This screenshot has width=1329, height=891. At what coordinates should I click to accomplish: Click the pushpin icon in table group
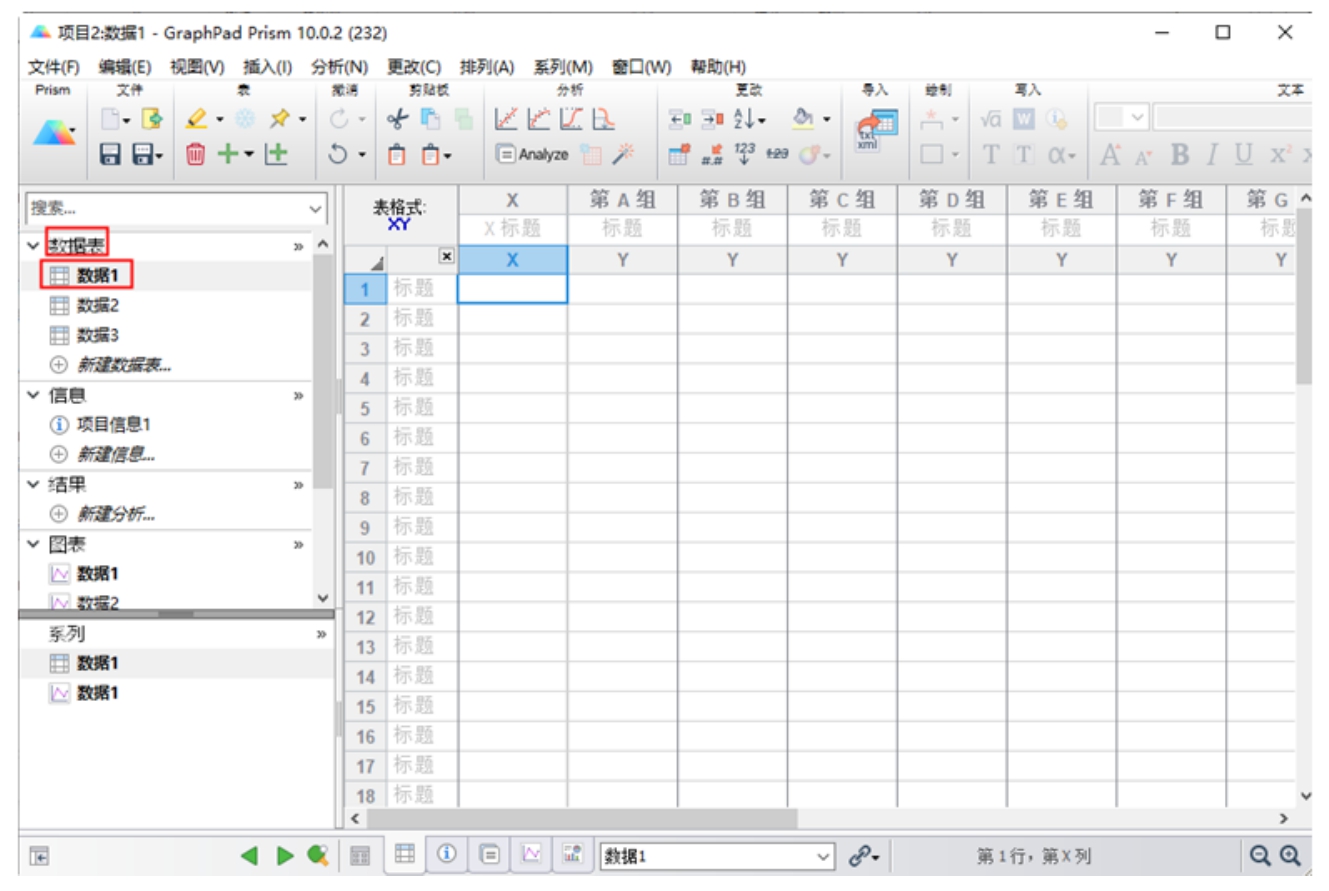tap(279, 120)
